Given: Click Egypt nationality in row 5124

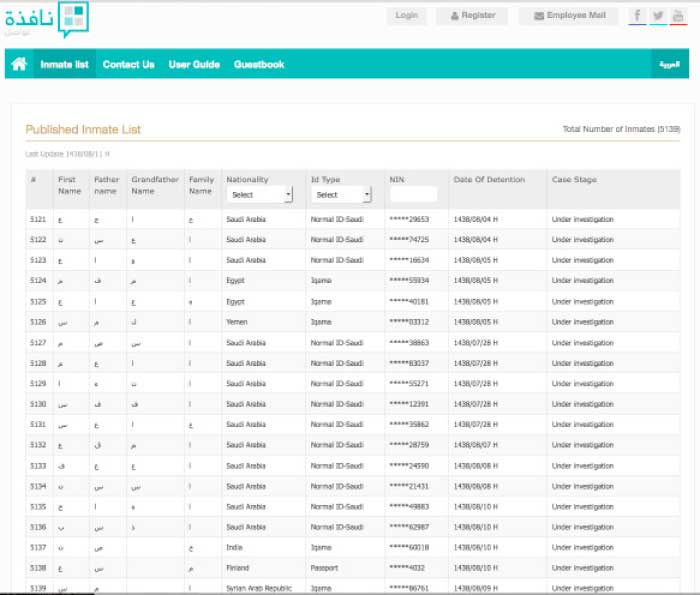Looking at the screenshot, I should coord(235,281).
